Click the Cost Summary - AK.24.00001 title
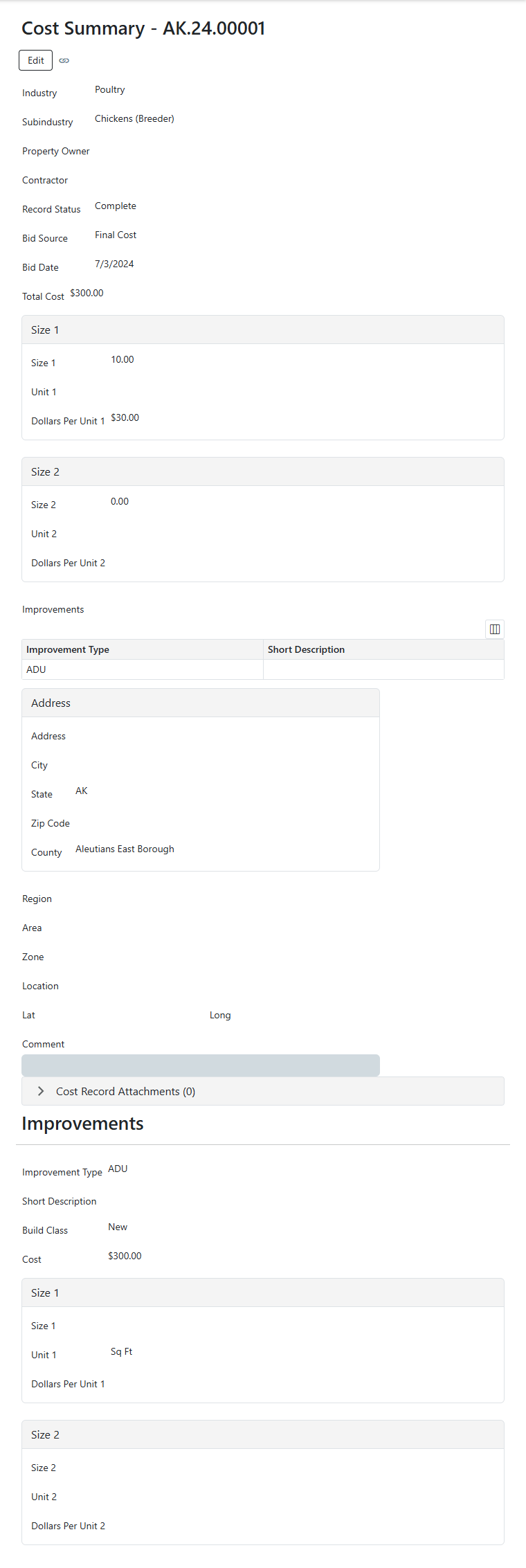 pyautogui.click(x=143, y=28)
